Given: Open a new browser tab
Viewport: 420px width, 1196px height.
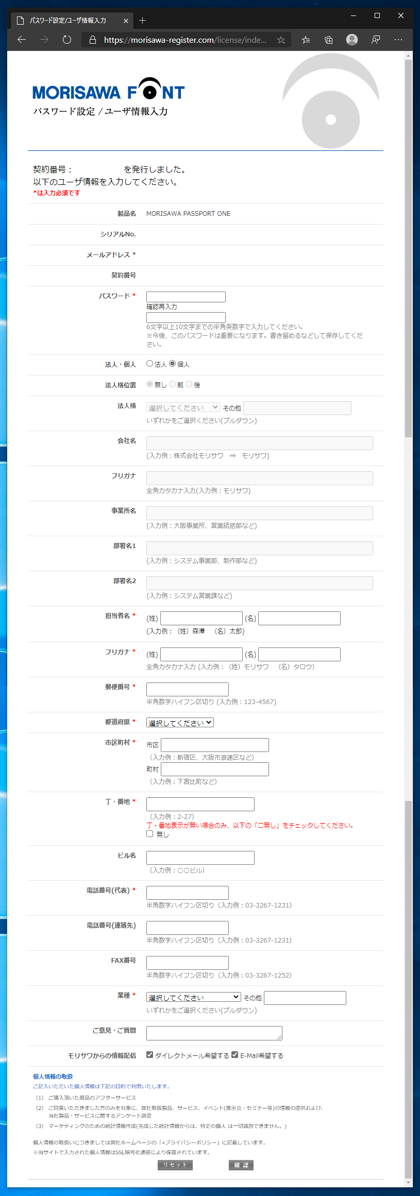Looking at the screenshot, I should [x=143, y=20].
